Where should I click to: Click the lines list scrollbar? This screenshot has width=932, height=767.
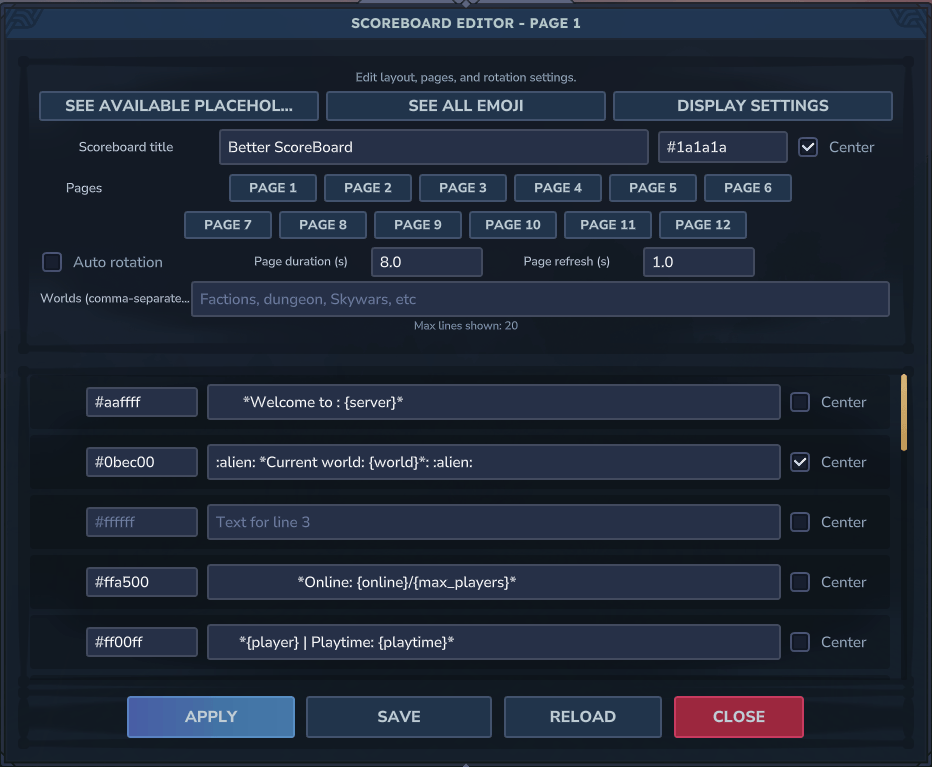904,412
